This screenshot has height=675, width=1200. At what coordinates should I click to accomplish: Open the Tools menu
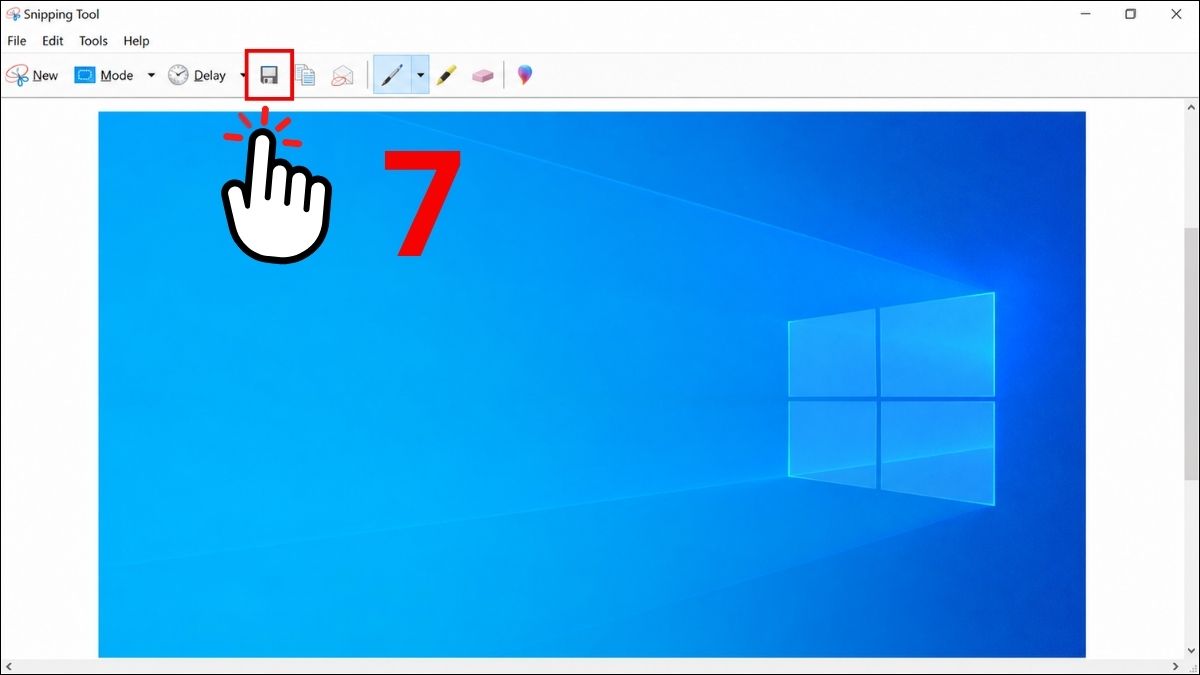pyautogui.click(x=93, y=41)
